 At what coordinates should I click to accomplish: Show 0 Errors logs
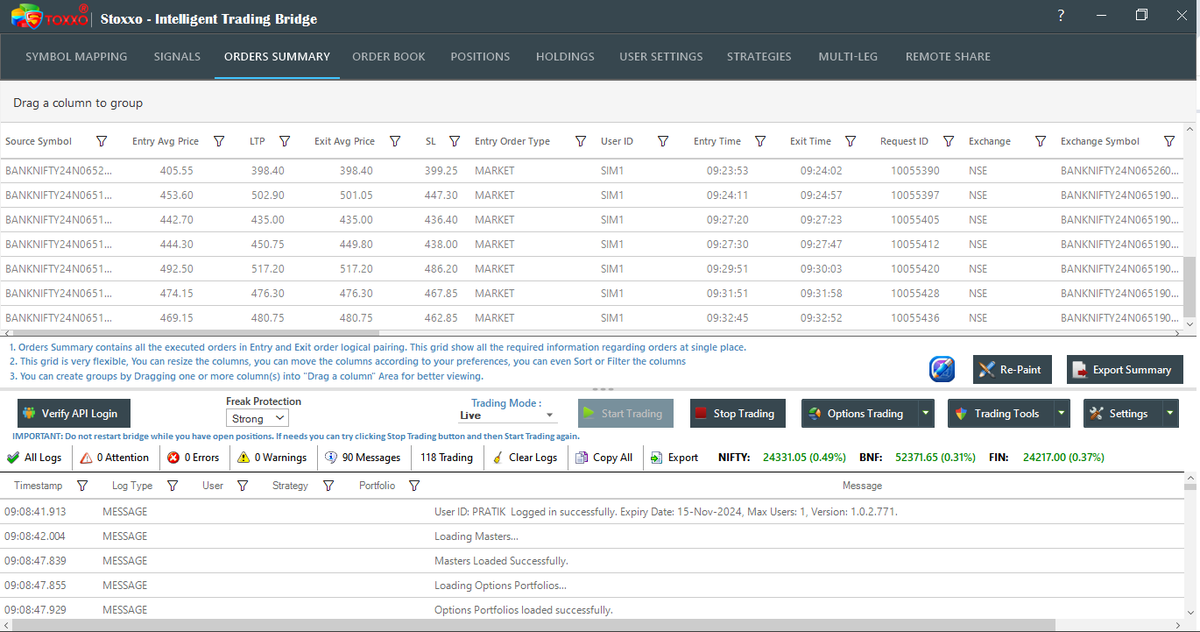click(193, 457)
